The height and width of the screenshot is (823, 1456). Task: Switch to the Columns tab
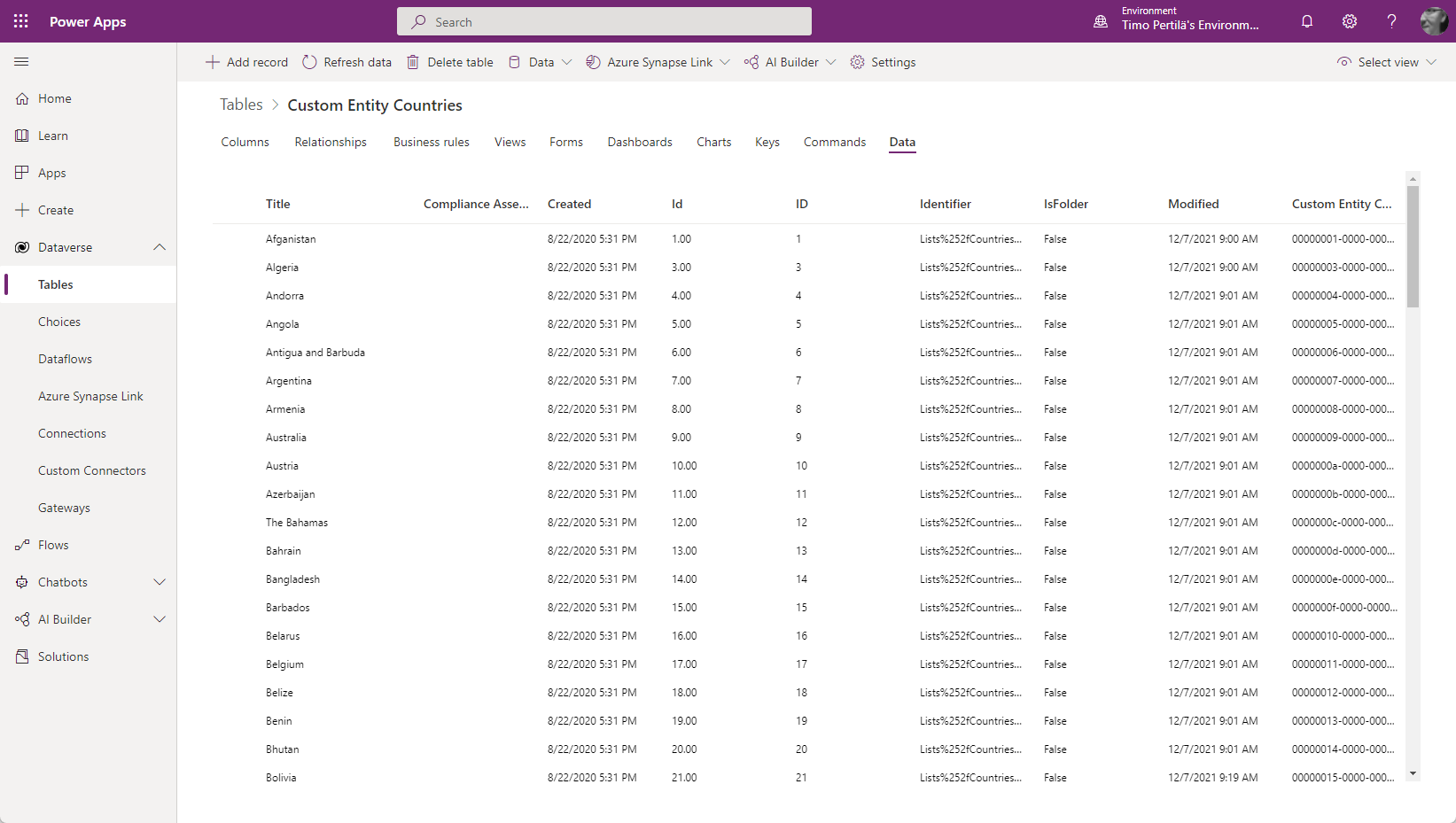point(245,142)
